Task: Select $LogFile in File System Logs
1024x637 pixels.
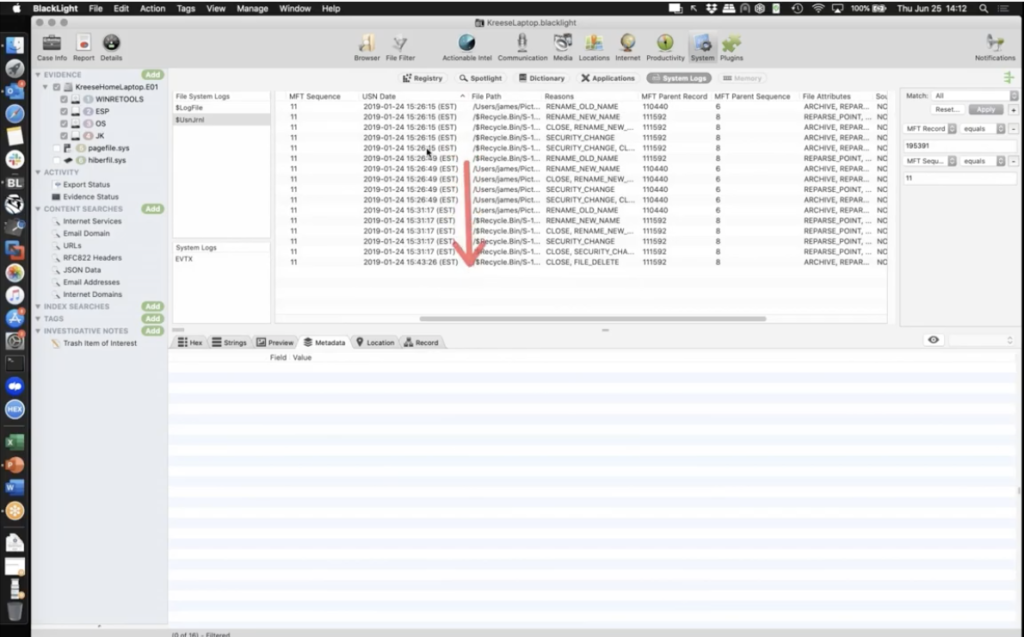Action: click(221, 108)
